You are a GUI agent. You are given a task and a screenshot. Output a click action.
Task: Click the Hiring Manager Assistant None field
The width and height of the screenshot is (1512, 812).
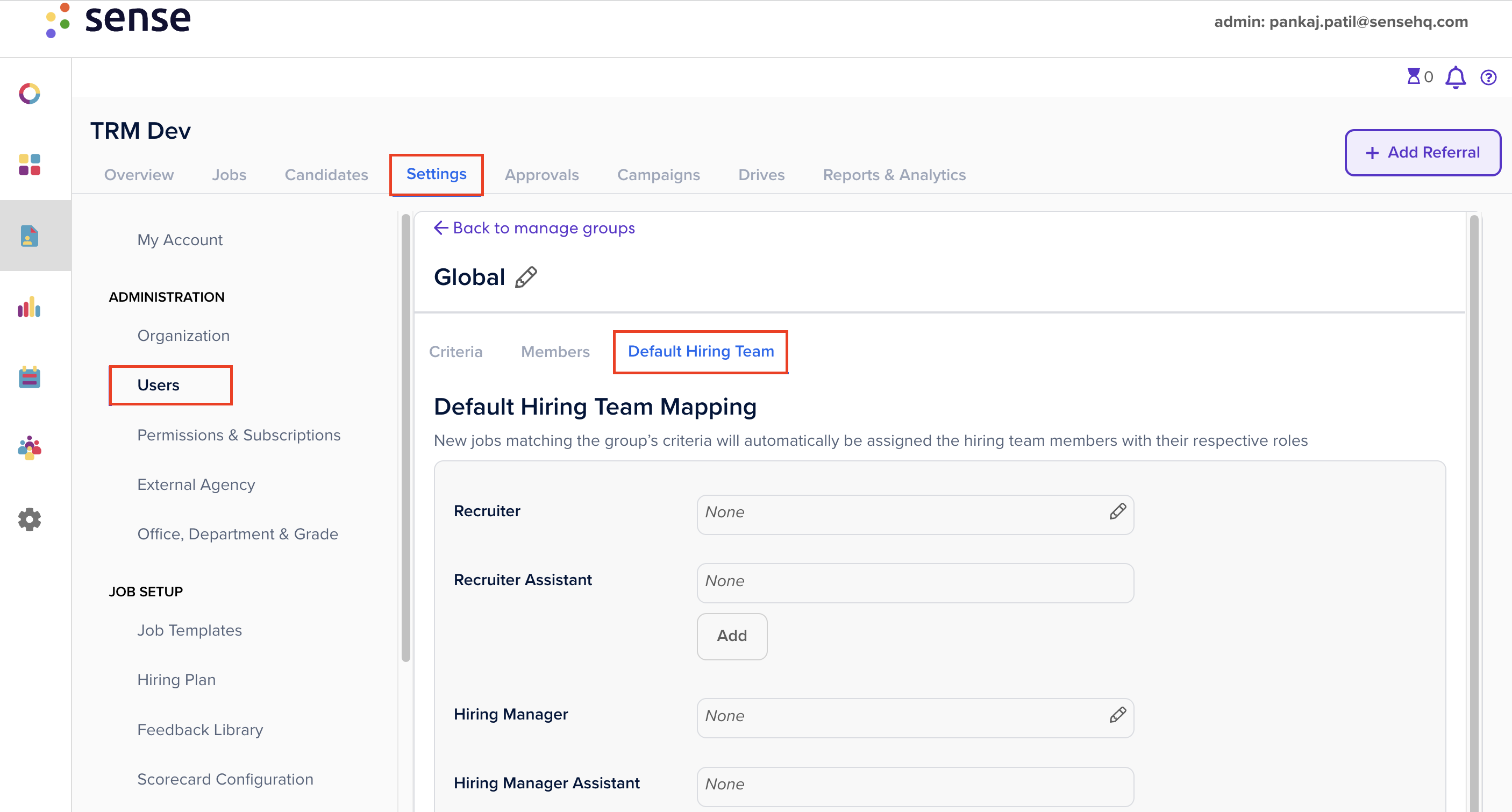pyautogui.click(x=915, y=786)
